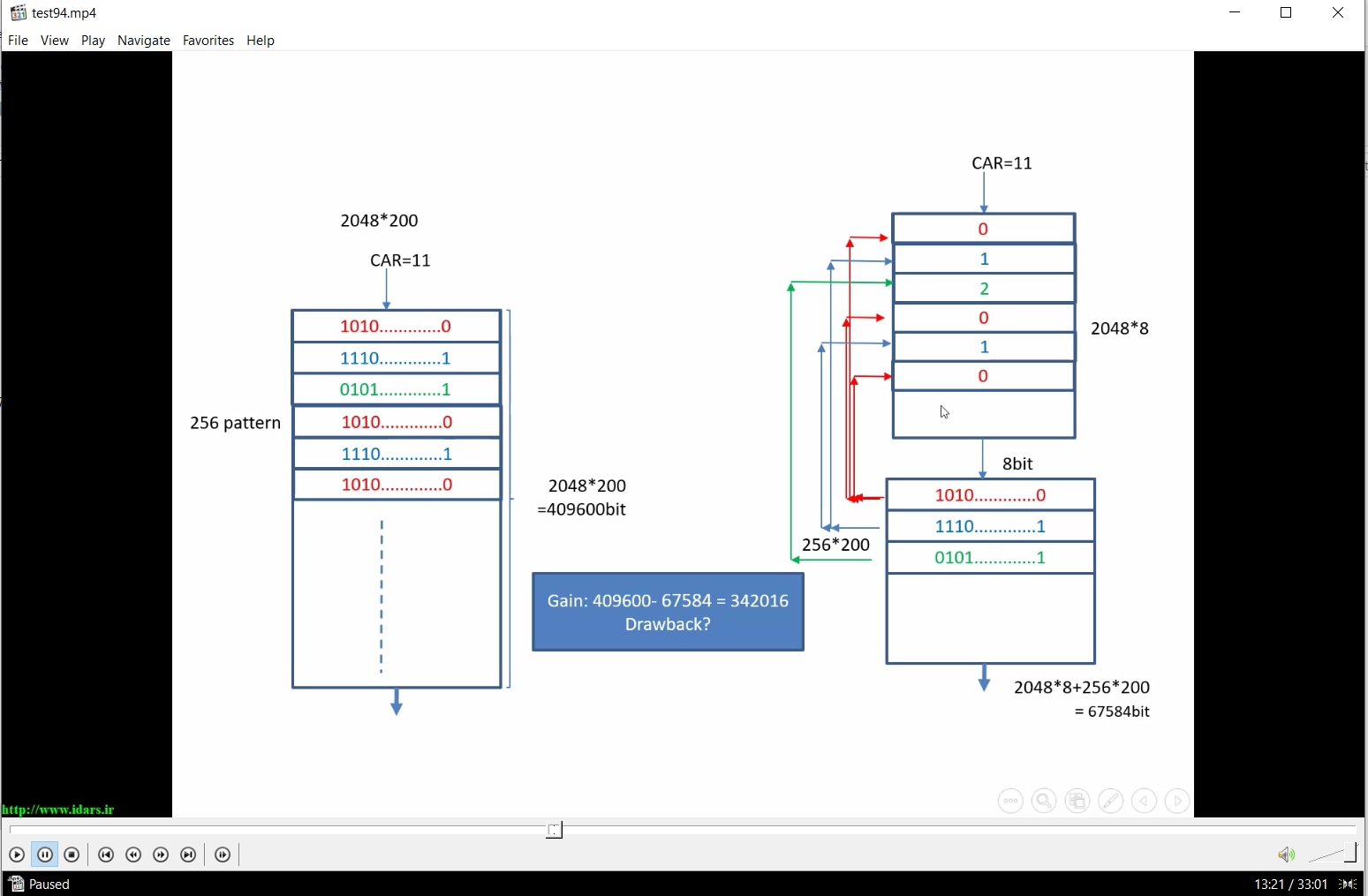Open the Favorites menu
Image resolution: width=1368 pixels, height=896 pixels.
(x=208, y=41)
